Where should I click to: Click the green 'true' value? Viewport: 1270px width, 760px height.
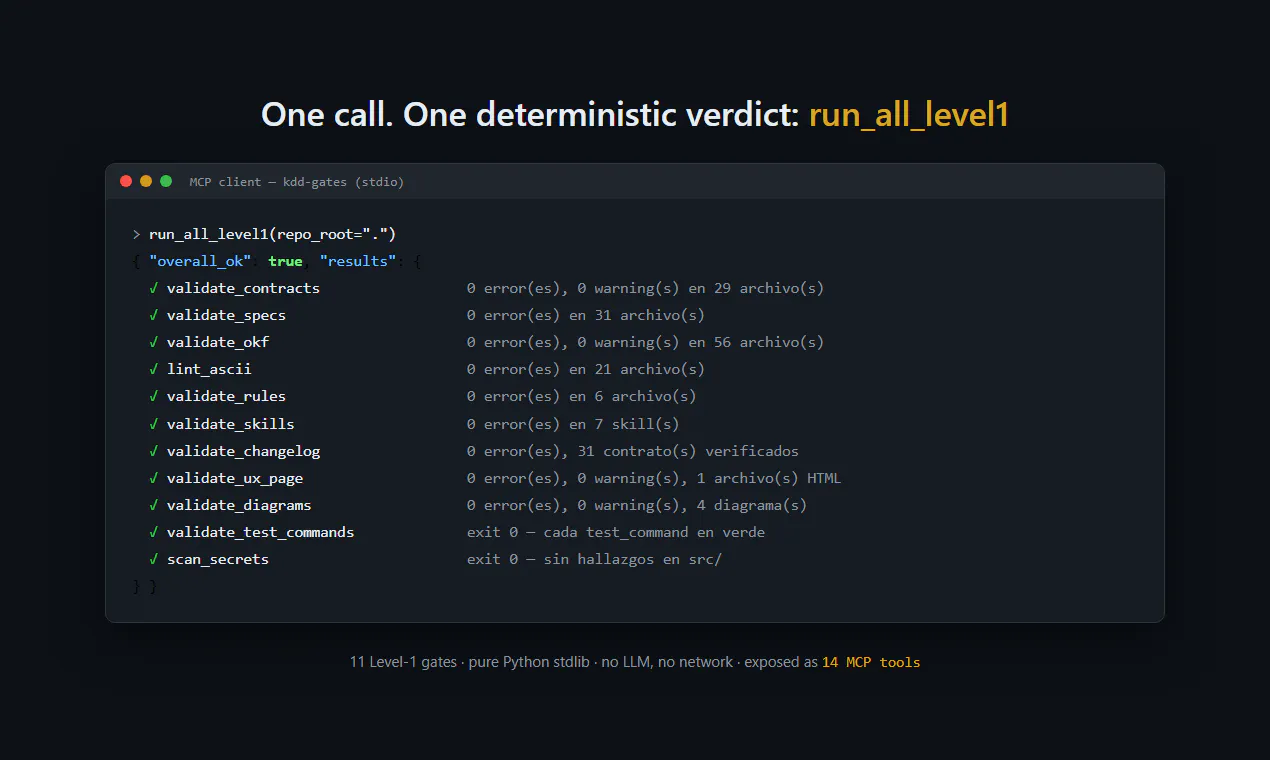pyautogui.click(x=285, y=261)
